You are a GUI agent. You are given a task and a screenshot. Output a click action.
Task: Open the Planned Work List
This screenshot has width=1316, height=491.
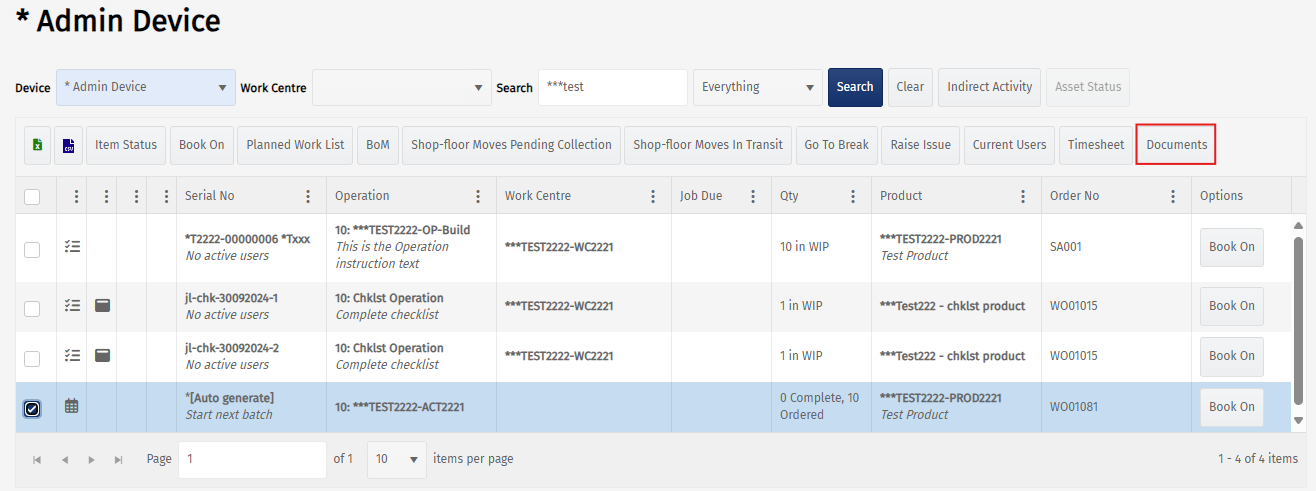(295, 145)
